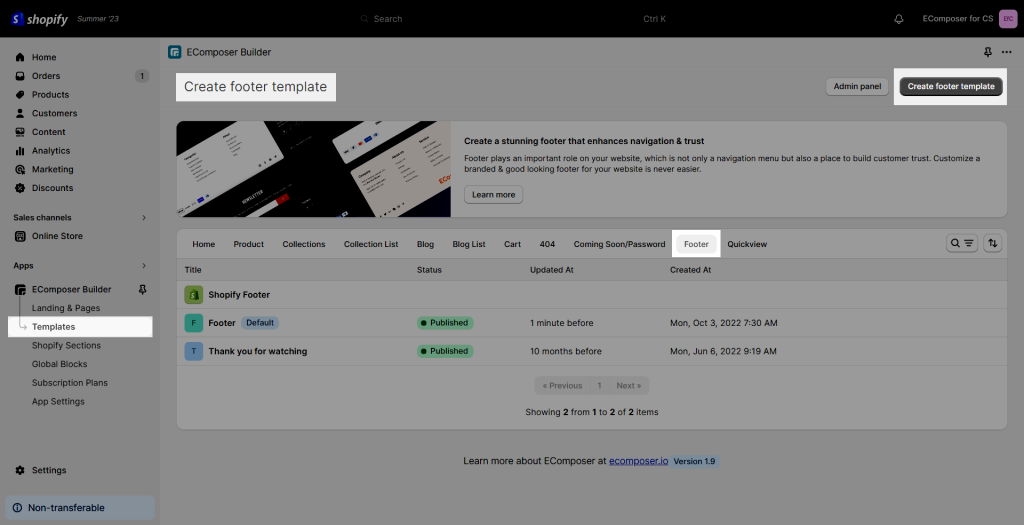This screenshot has height=525, width=1024.
Task: Click the F avatar of the Footer template
Action: [x=193, y=323]
